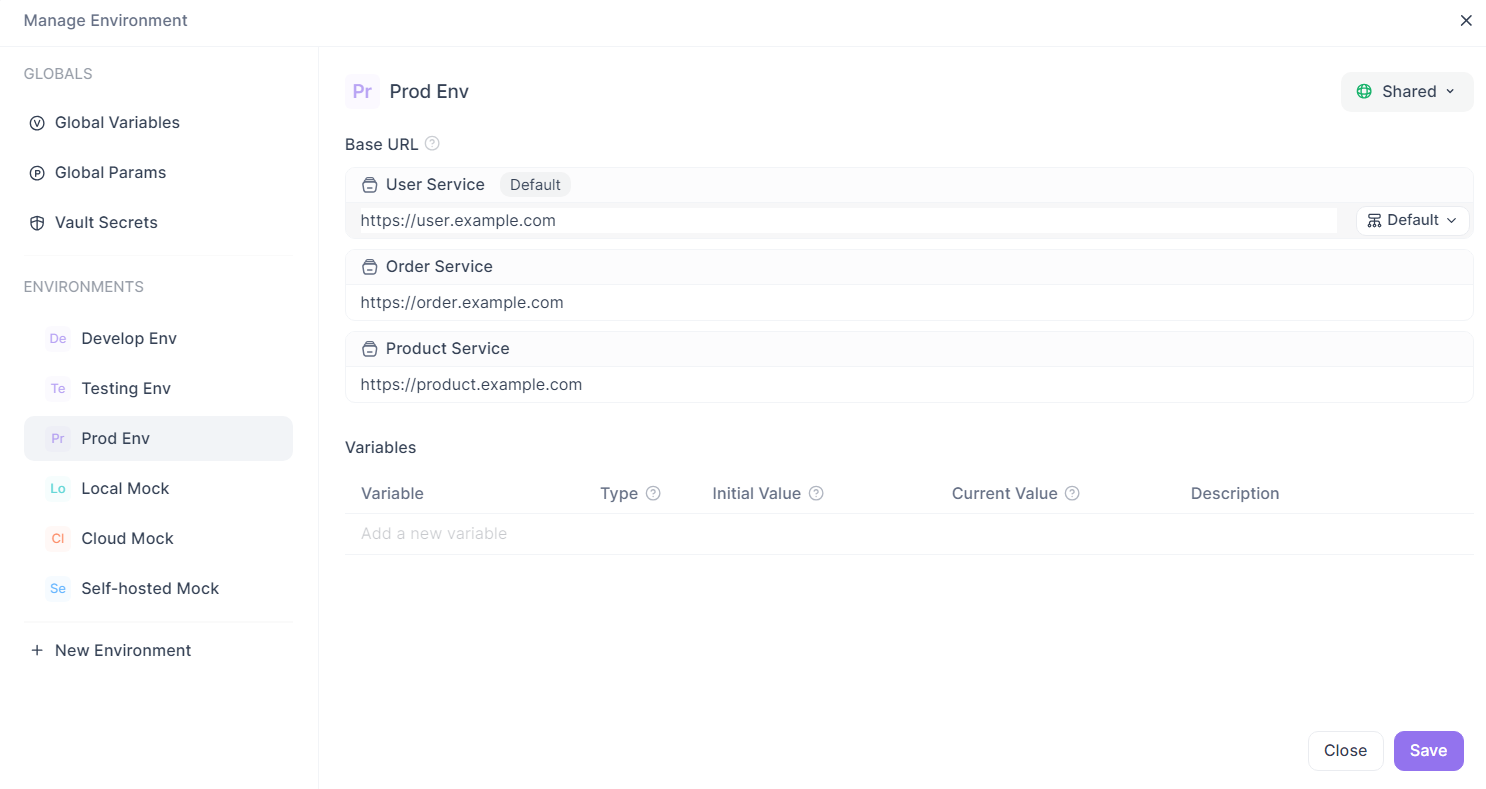Click the Testing Env 'Te' badge
The height and width of the screenshot is (789, 1486).
[x=58, y=388]
